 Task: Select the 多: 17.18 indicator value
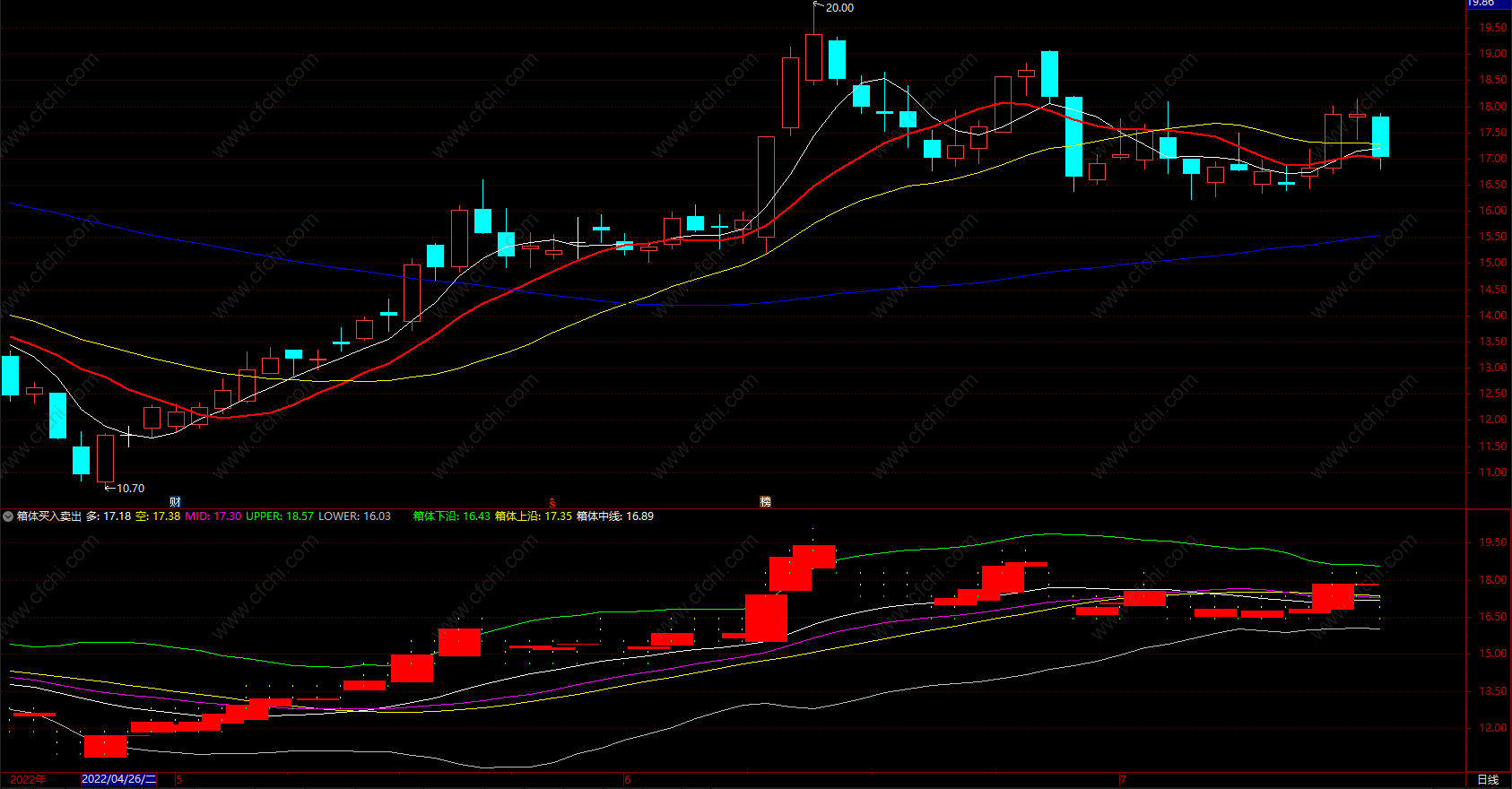click(109, 516)
